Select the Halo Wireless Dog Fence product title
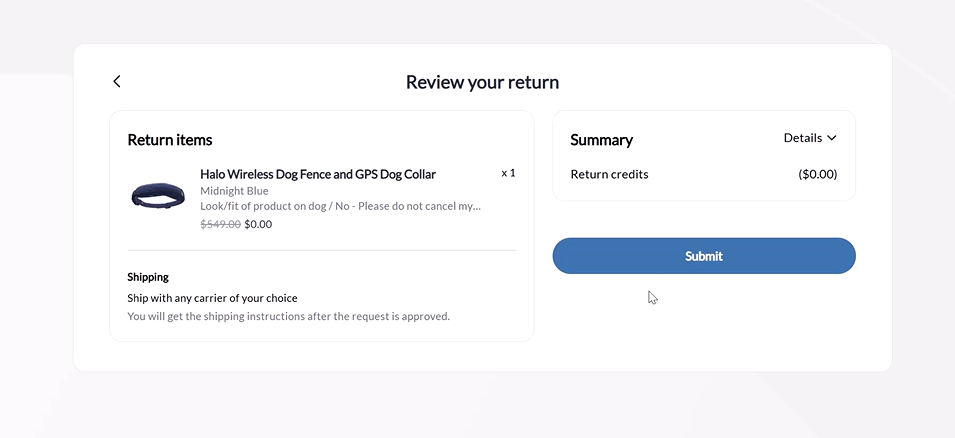This screenshot has height=438, width=955. tap(318, 174)
